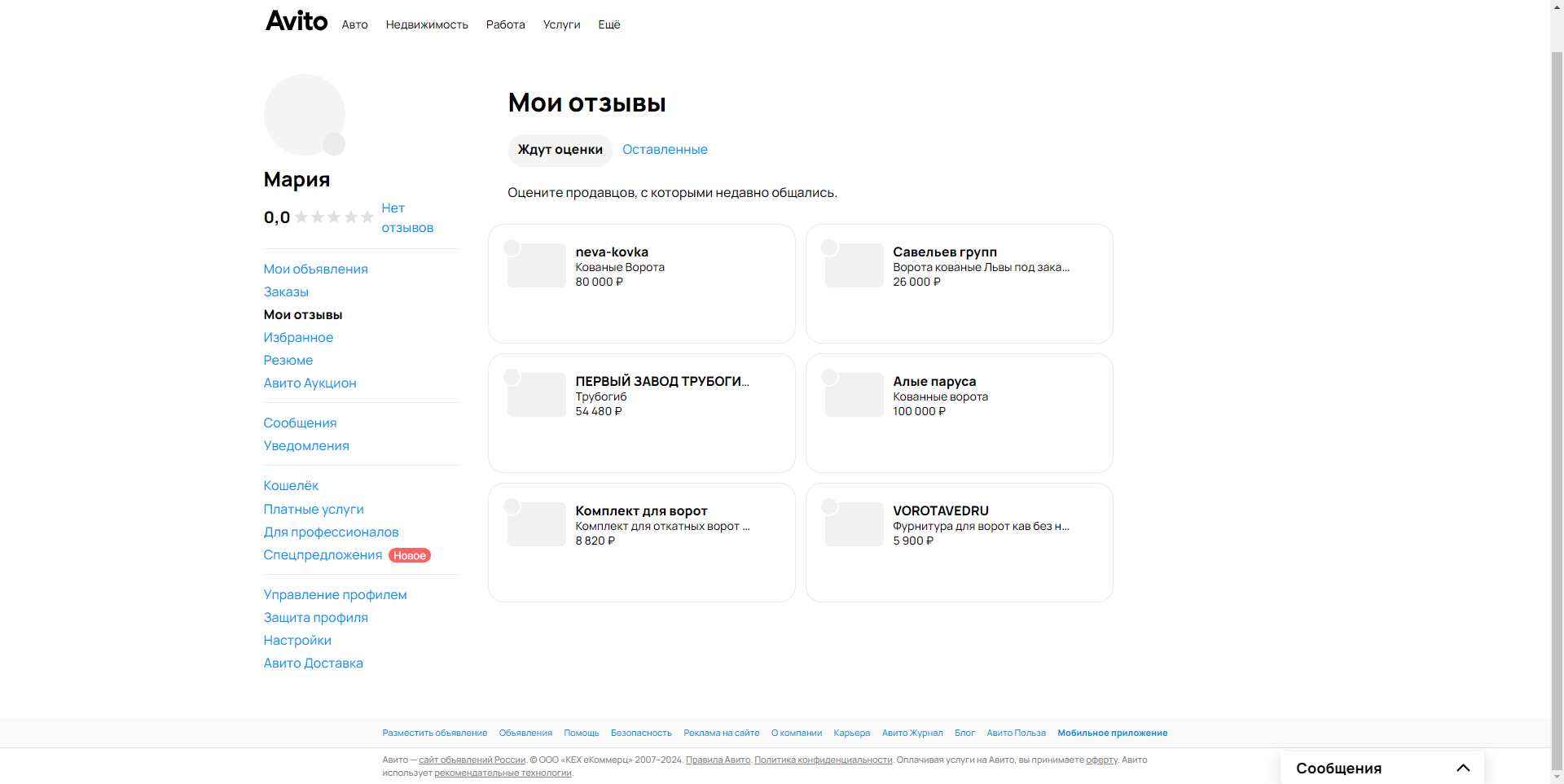
Task: Open the оферту link in footer
Action: [x=1101, y=760]
